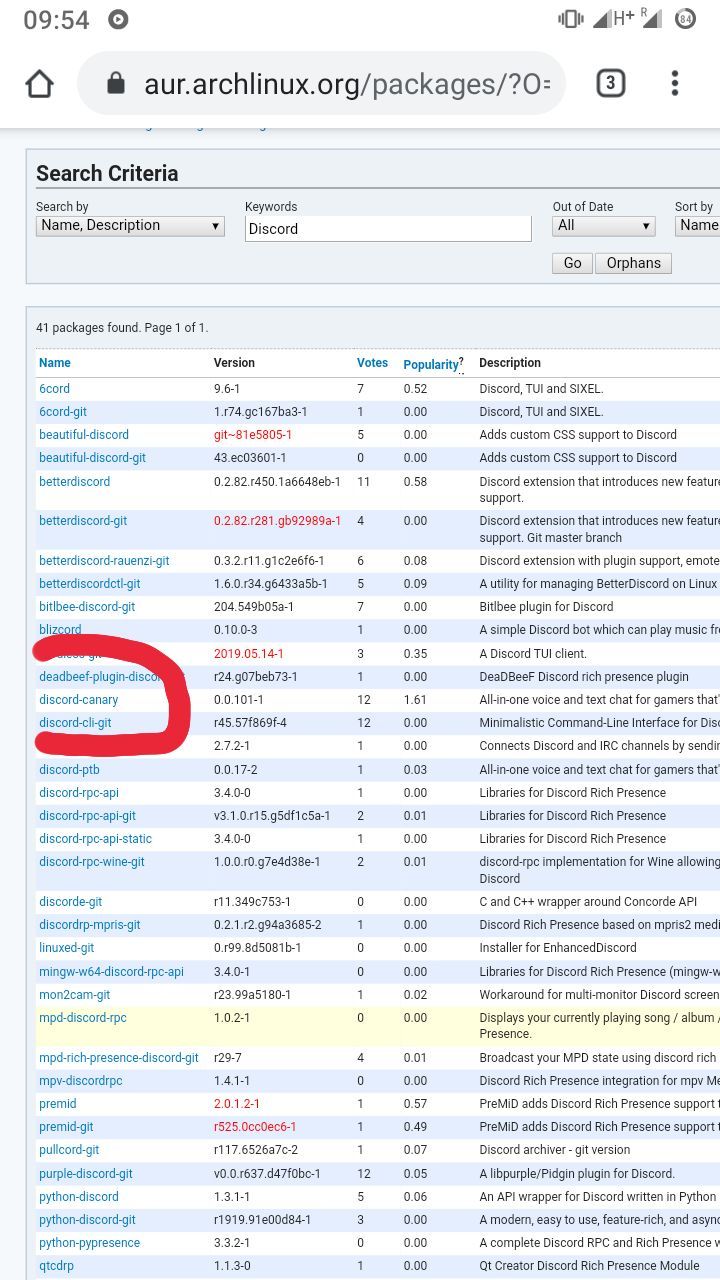Tap the browser home icon
This screenshot has height=1280, width=720.
point(39,84)
